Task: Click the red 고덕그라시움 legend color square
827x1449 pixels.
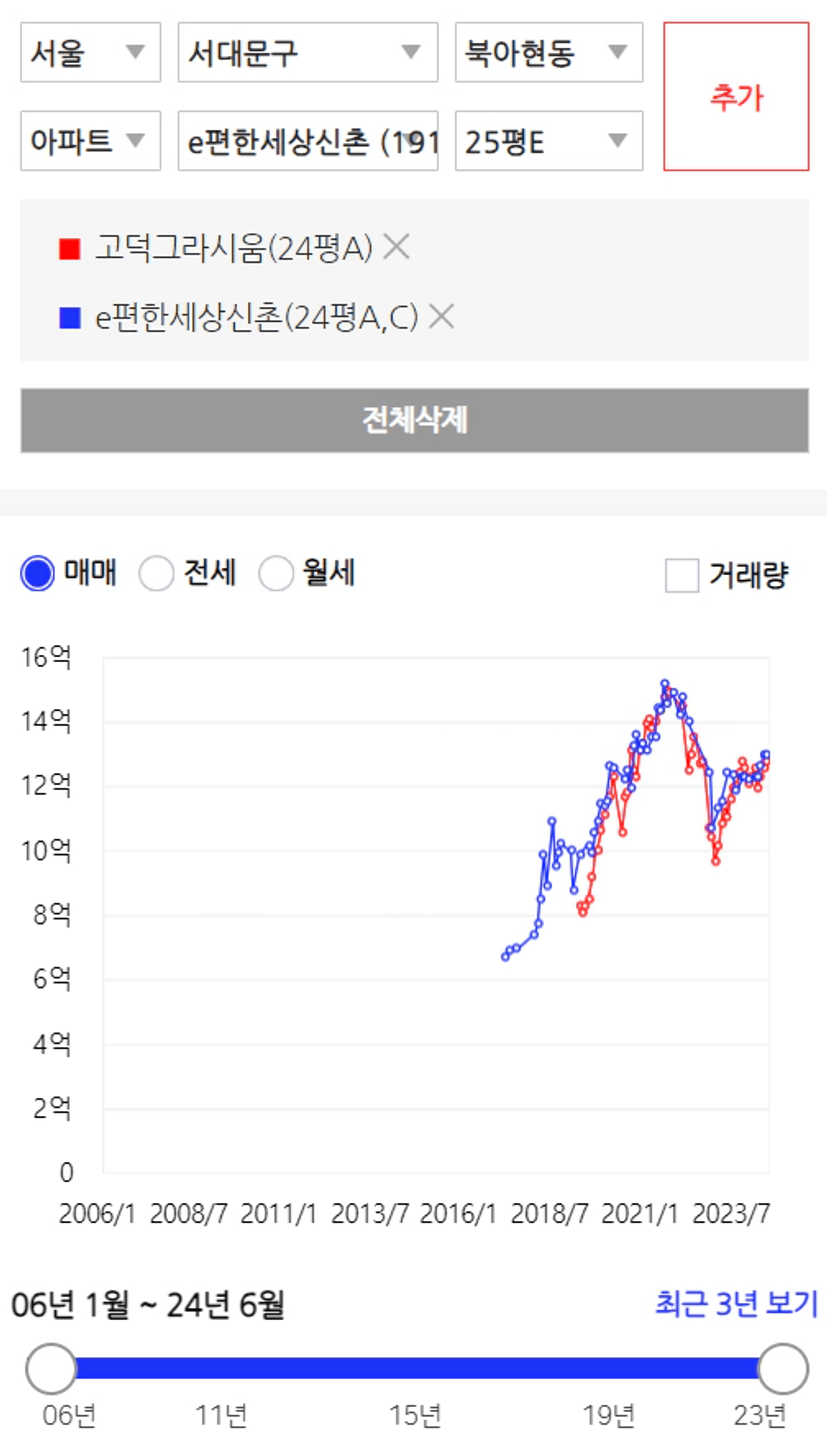Action: pyautogui.click(x=69, y=247)
